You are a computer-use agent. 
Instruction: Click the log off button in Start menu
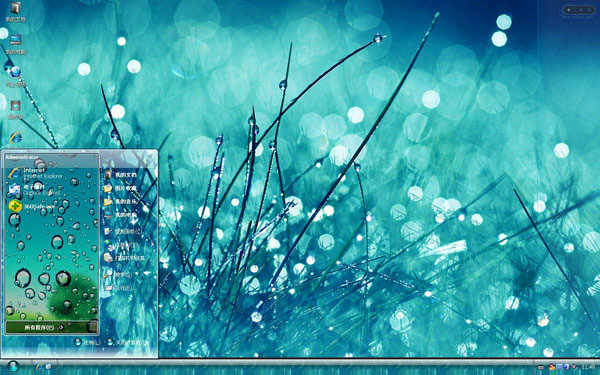click(87, 342)
